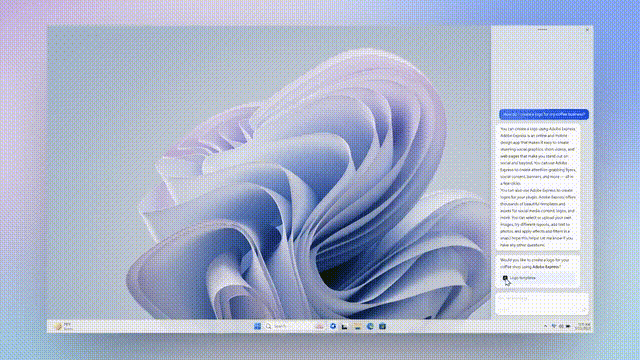Click the Copilot message input field

click(542, 303)
